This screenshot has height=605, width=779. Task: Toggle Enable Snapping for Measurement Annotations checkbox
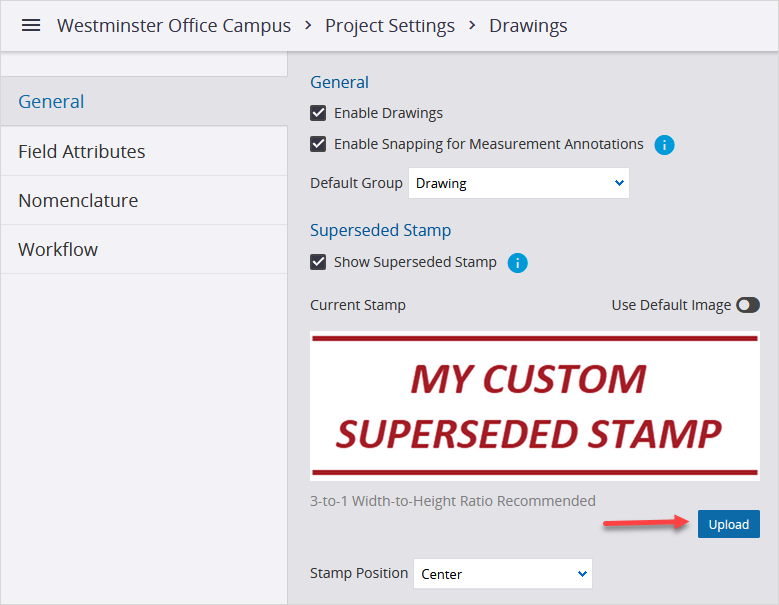pyautogui.click(x=318, y=144)
